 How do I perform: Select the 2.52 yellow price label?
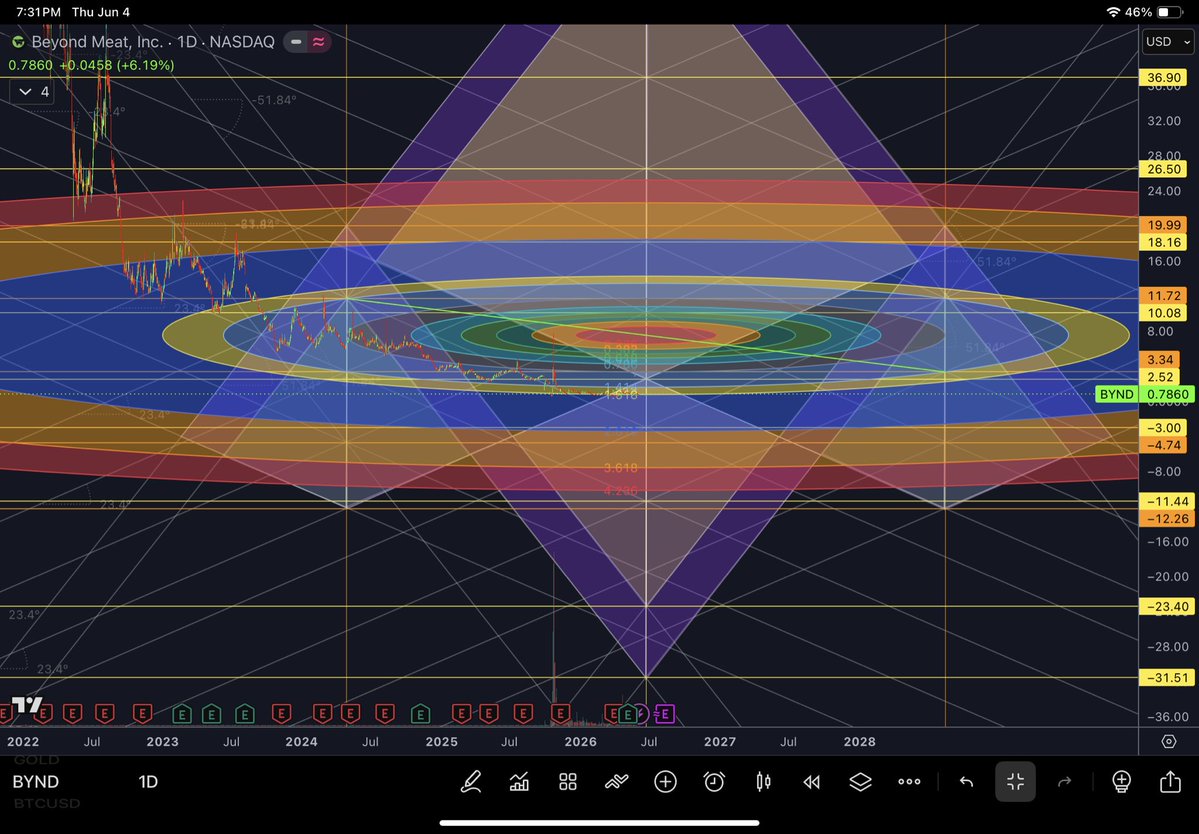pos(1161,377)
